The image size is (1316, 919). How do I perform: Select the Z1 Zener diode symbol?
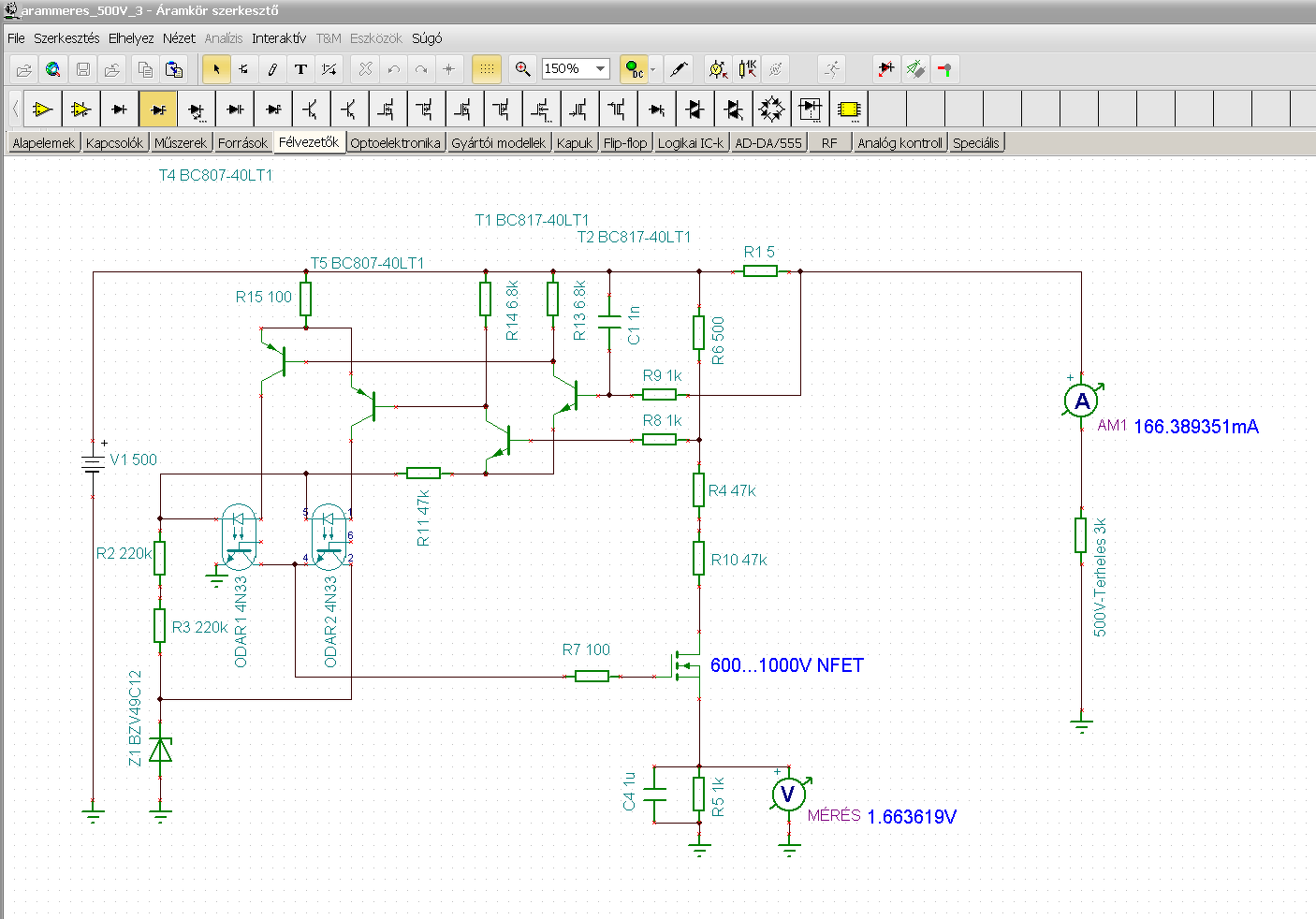161,750
